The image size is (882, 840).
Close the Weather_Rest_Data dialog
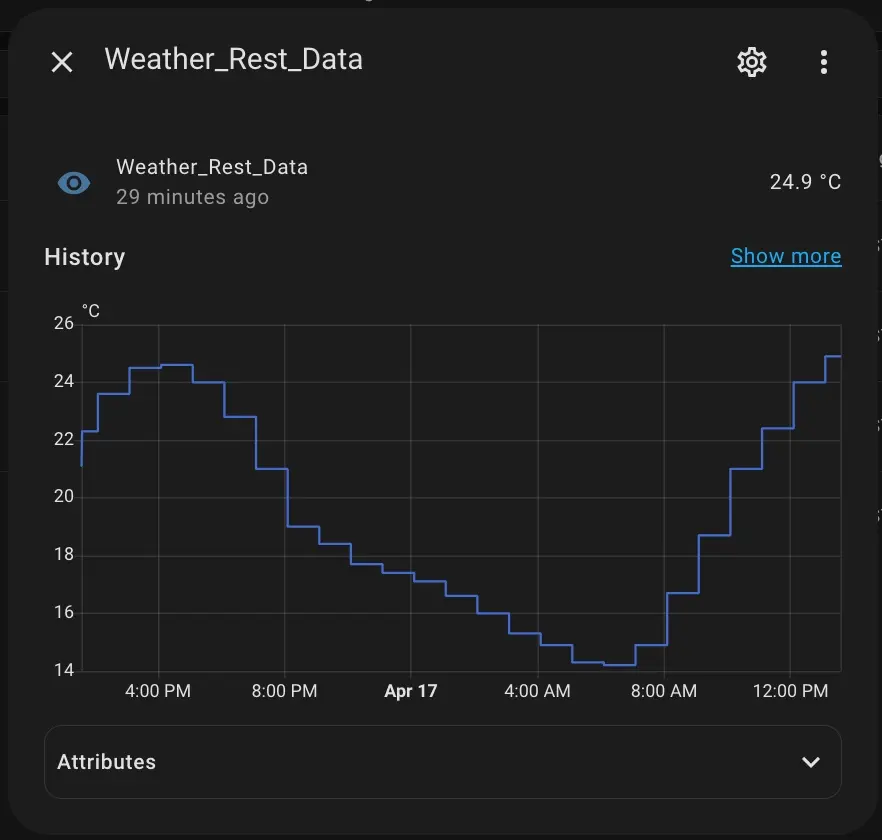point(62,62)
